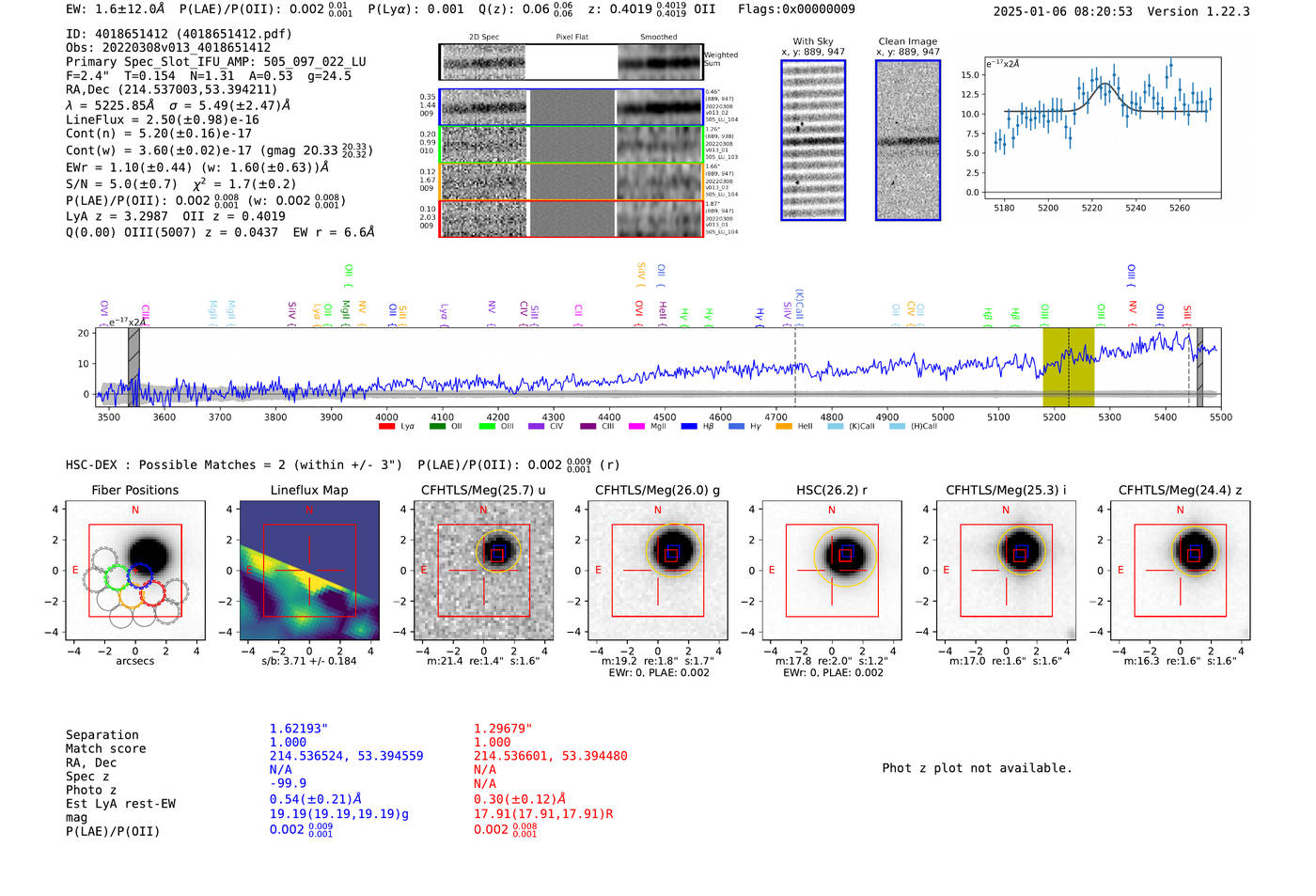This screenshot has width=1316, height=896.
Task: Click the Gaussian emission line fit plot
Action: pos(1103,128)
